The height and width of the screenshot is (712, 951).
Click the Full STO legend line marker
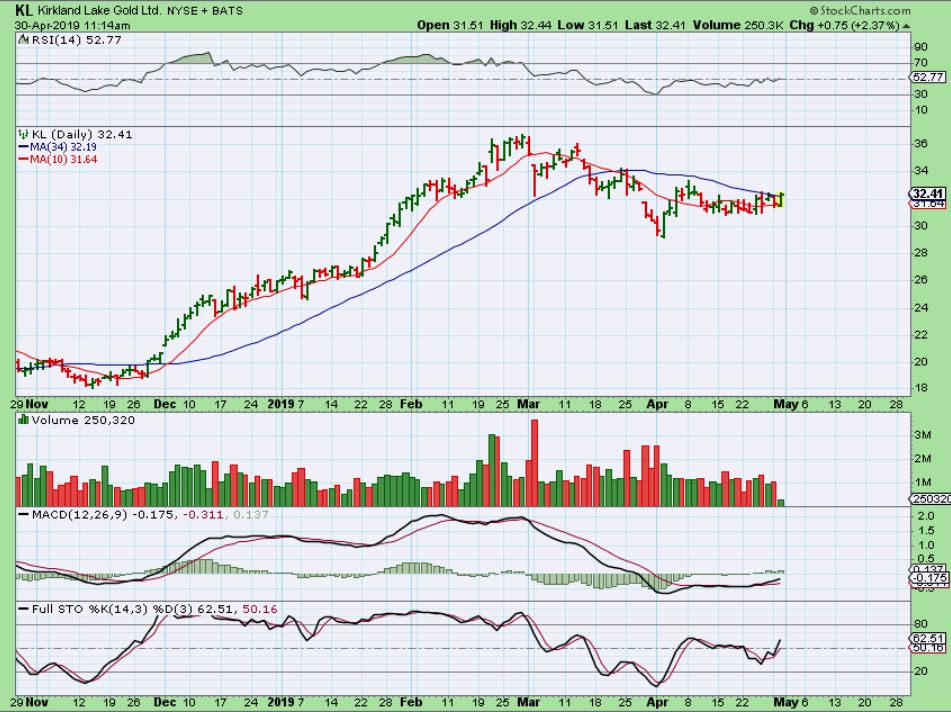pos(24,608)
